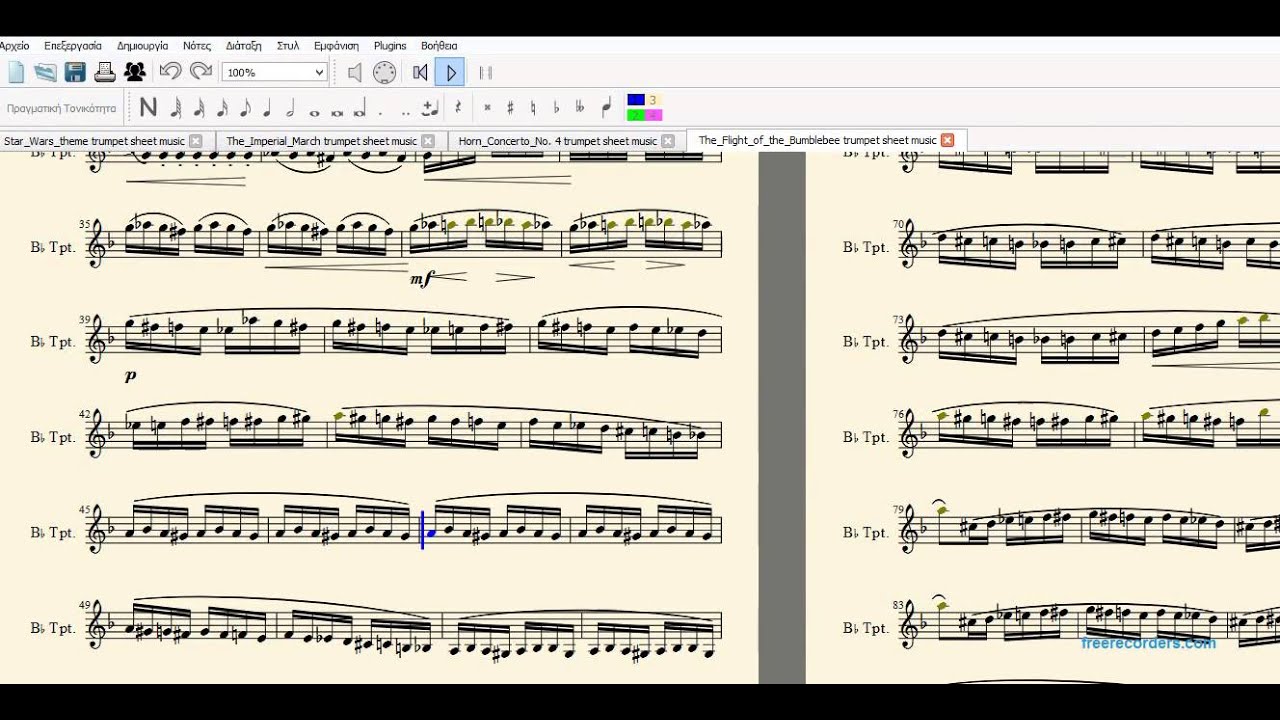Switch to green voice 2
Viewport: 1280px width, 720px height.
(x=636, y=114)
